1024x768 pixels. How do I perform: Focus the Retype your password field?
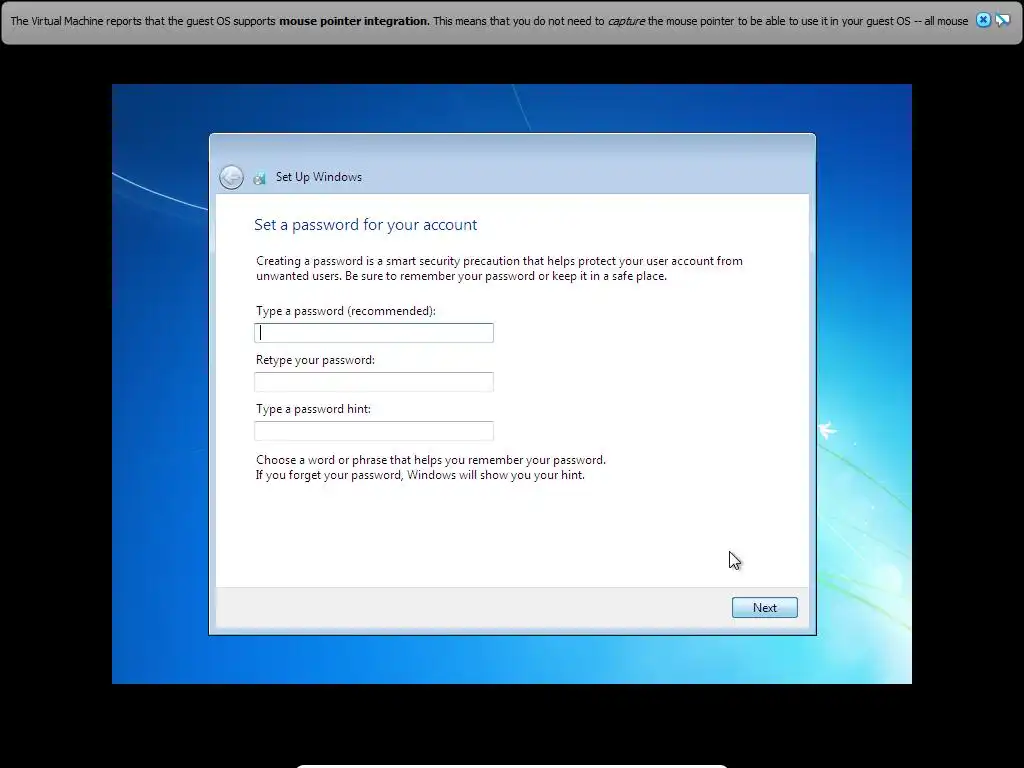(x=374, y=382)
